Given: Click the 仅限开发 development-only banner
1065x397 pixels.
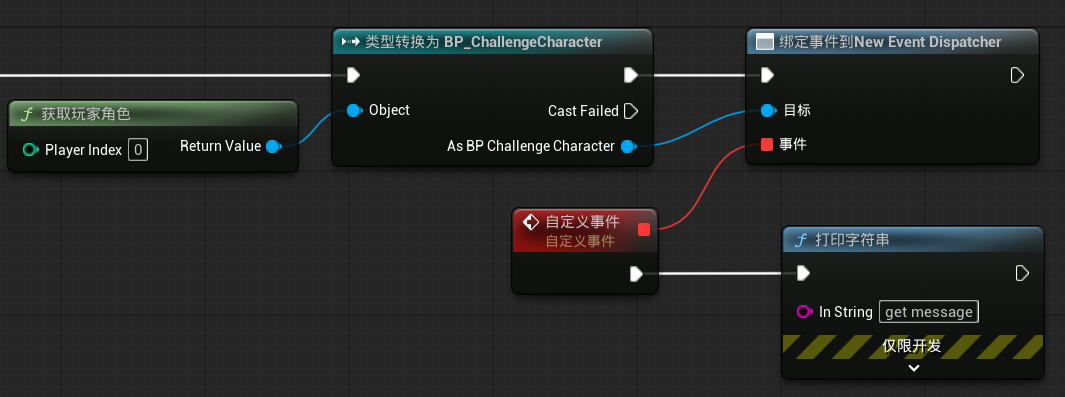Looking at the screenshot, I should point(912,346).
